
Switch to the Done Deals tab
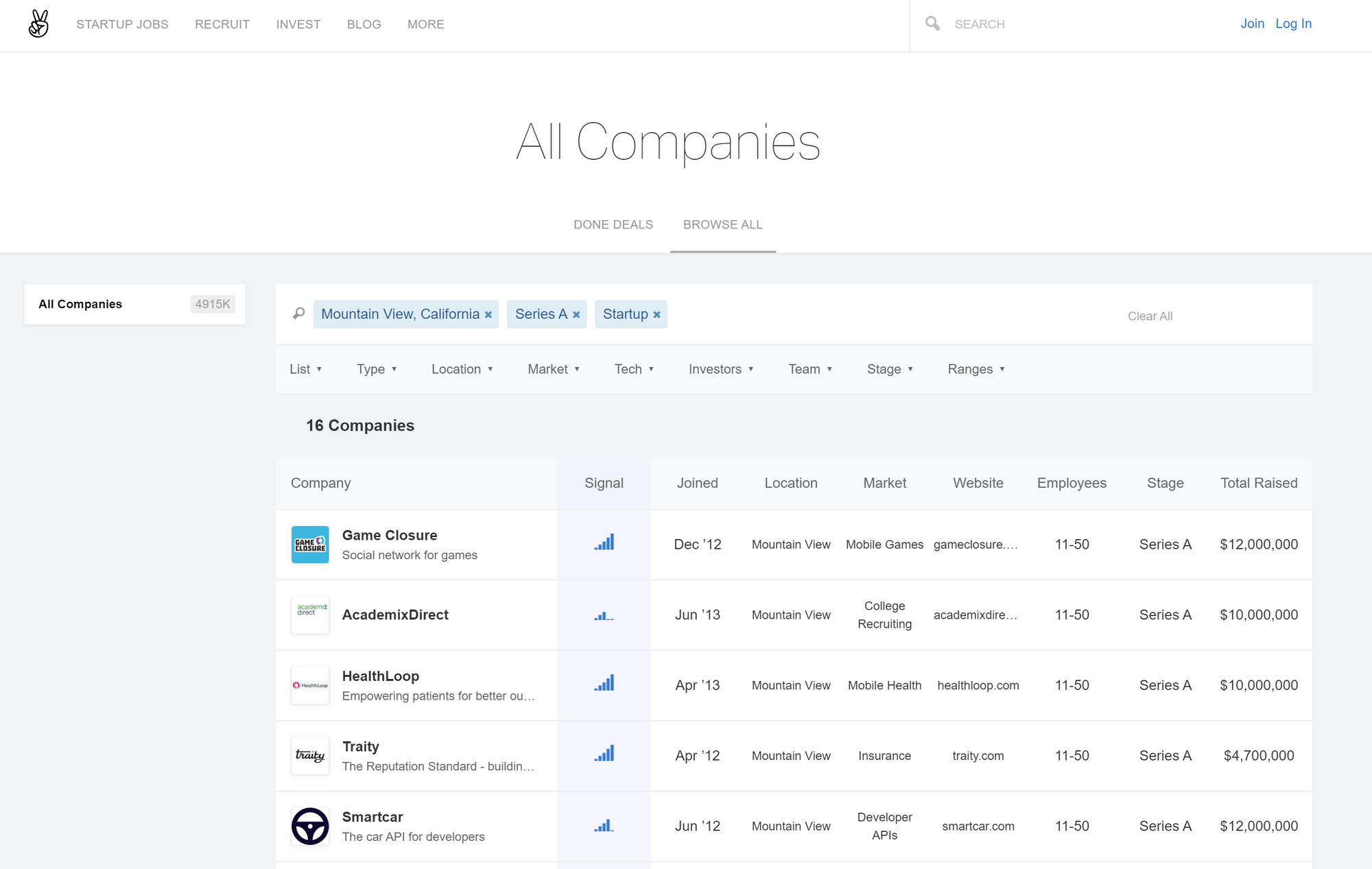(x=613, y=225)
